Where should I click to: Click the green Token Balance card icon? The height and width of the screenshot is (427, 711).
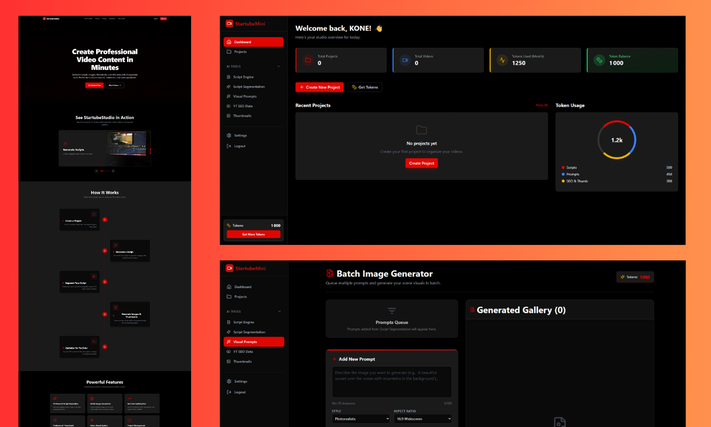(x=599, y=60)
